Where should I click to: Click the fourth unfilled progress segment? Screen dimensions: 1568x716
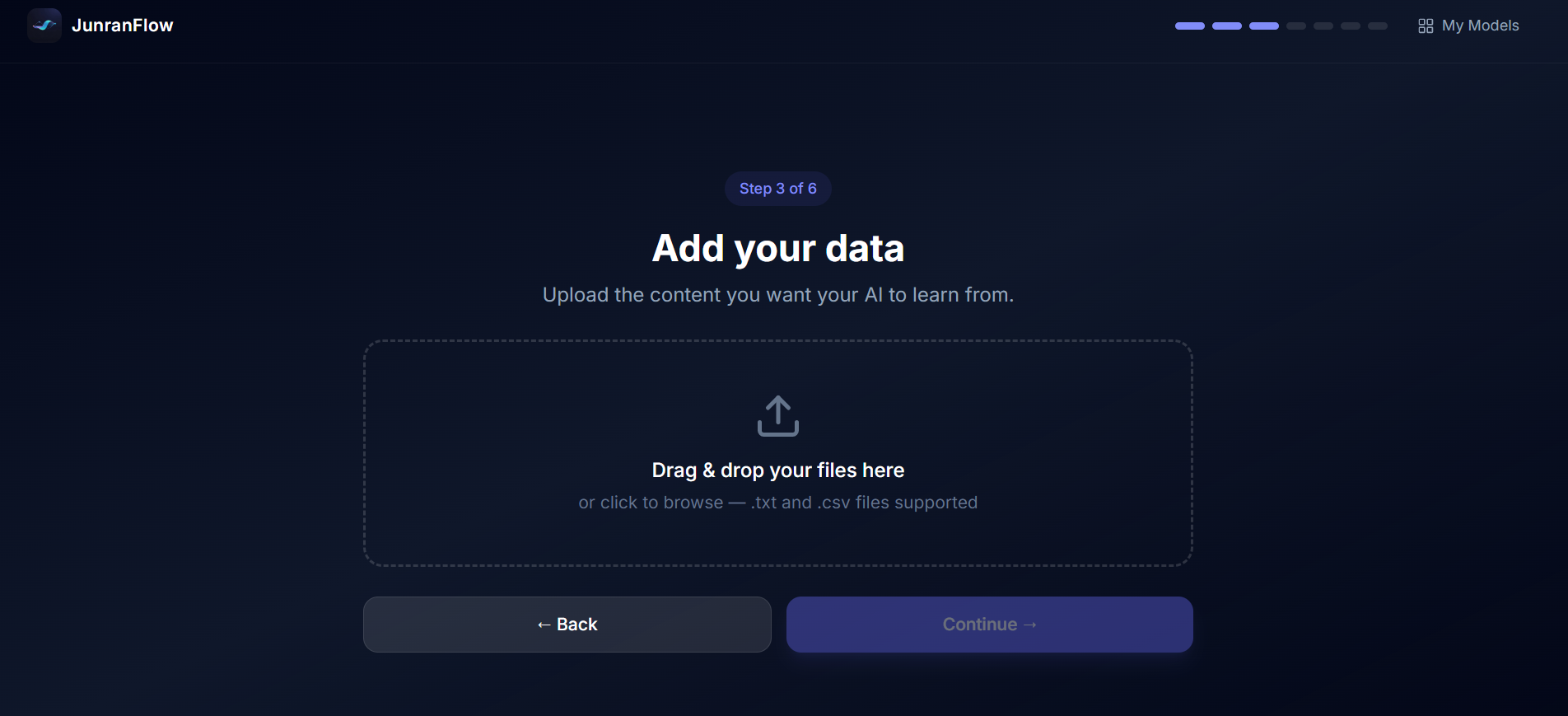tap(1296, 26)
